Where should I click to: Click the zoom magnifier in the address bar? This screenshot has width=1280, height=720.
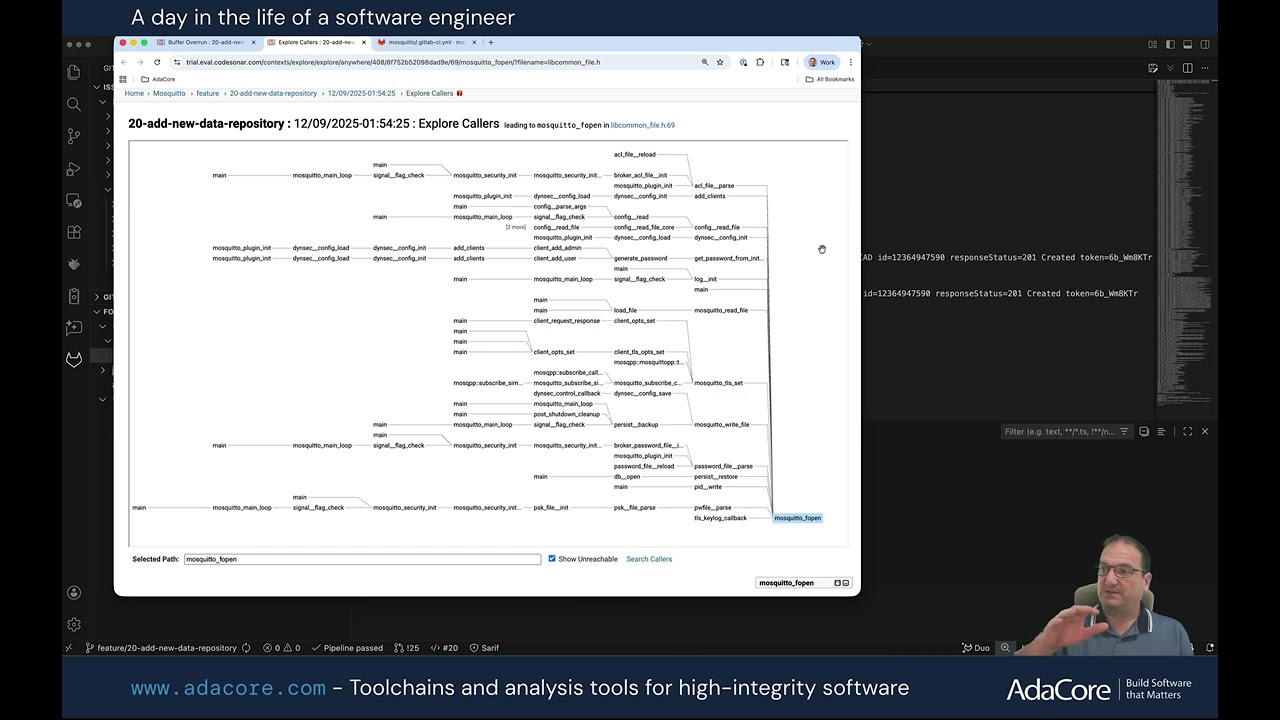(705, 62)
